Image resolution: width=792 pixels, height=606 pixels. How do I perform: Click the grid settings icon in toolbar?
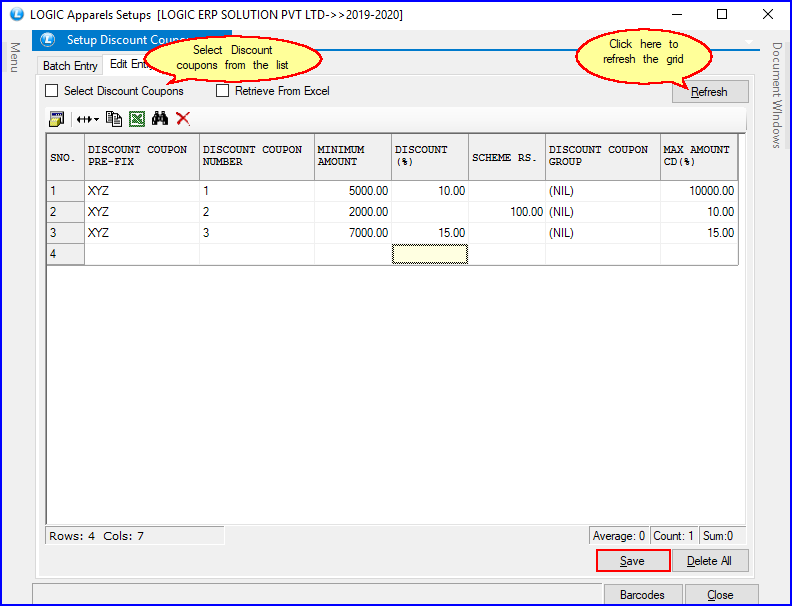pos(56,119)
